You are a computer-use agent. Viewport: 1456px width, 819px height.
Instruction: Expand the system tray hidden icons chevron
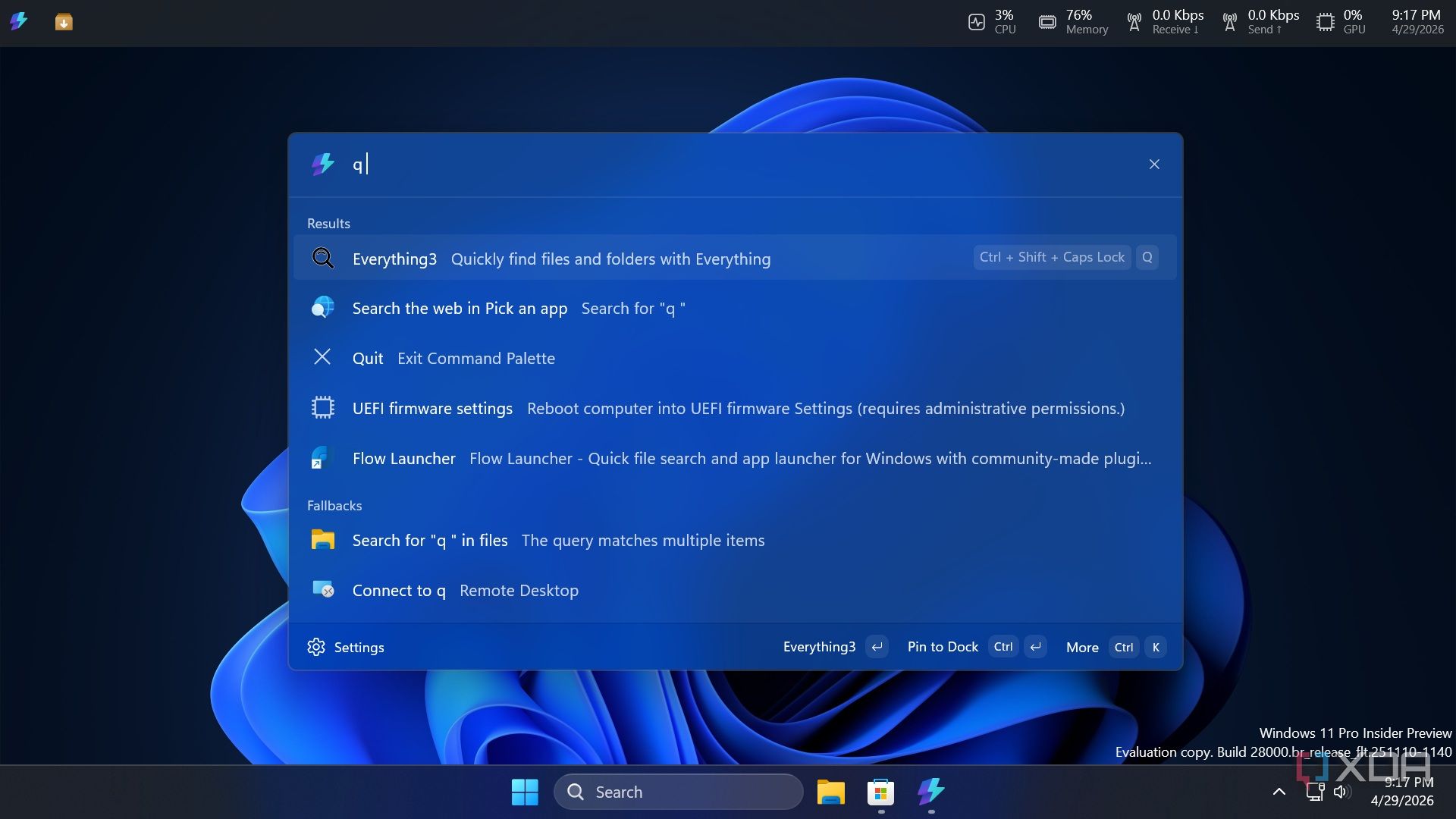pyautogui.click(x=1279, y=792)
